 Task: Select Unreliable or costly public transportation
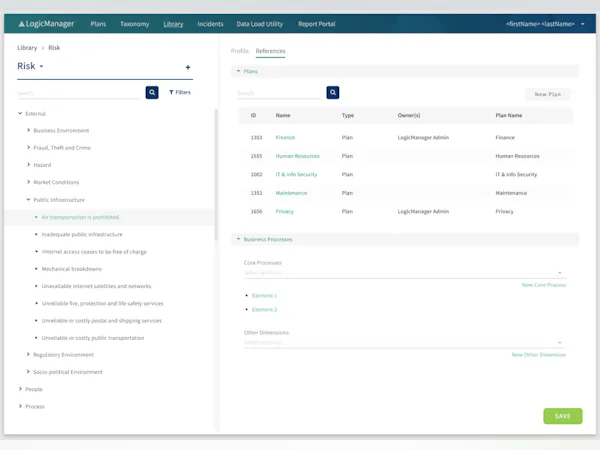click(x=93, y=338)
